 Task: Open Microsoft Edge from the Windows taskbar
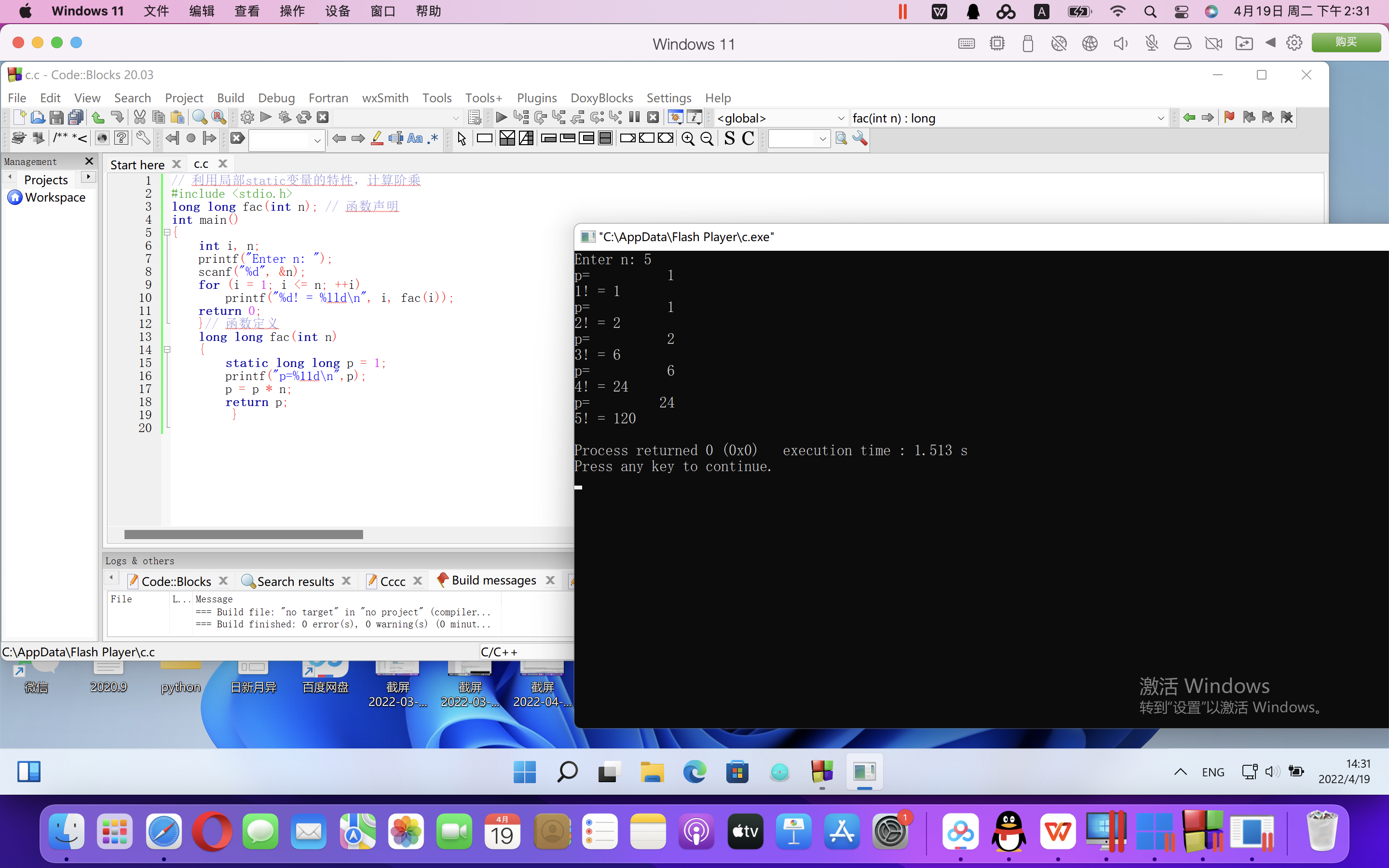click(x=694, y=772)
